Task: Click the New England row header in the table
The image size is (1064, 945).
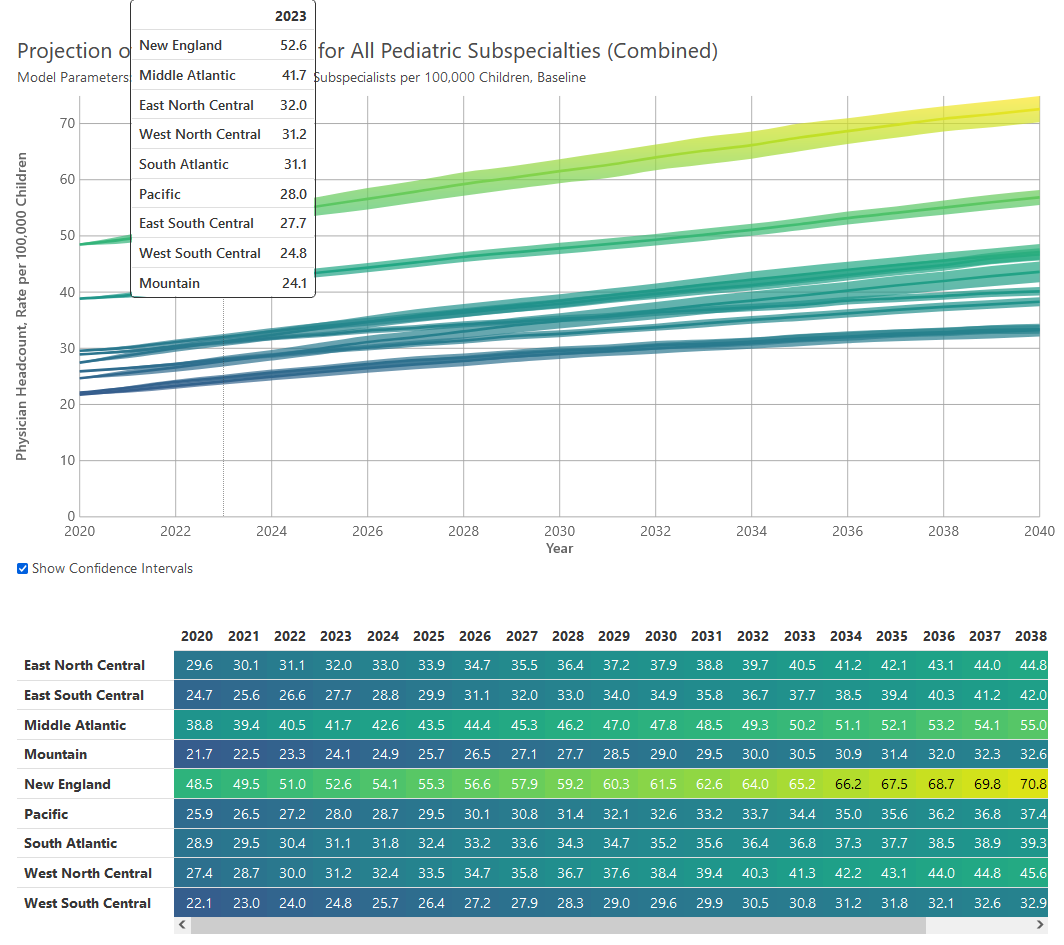Action: coord(67,784)
